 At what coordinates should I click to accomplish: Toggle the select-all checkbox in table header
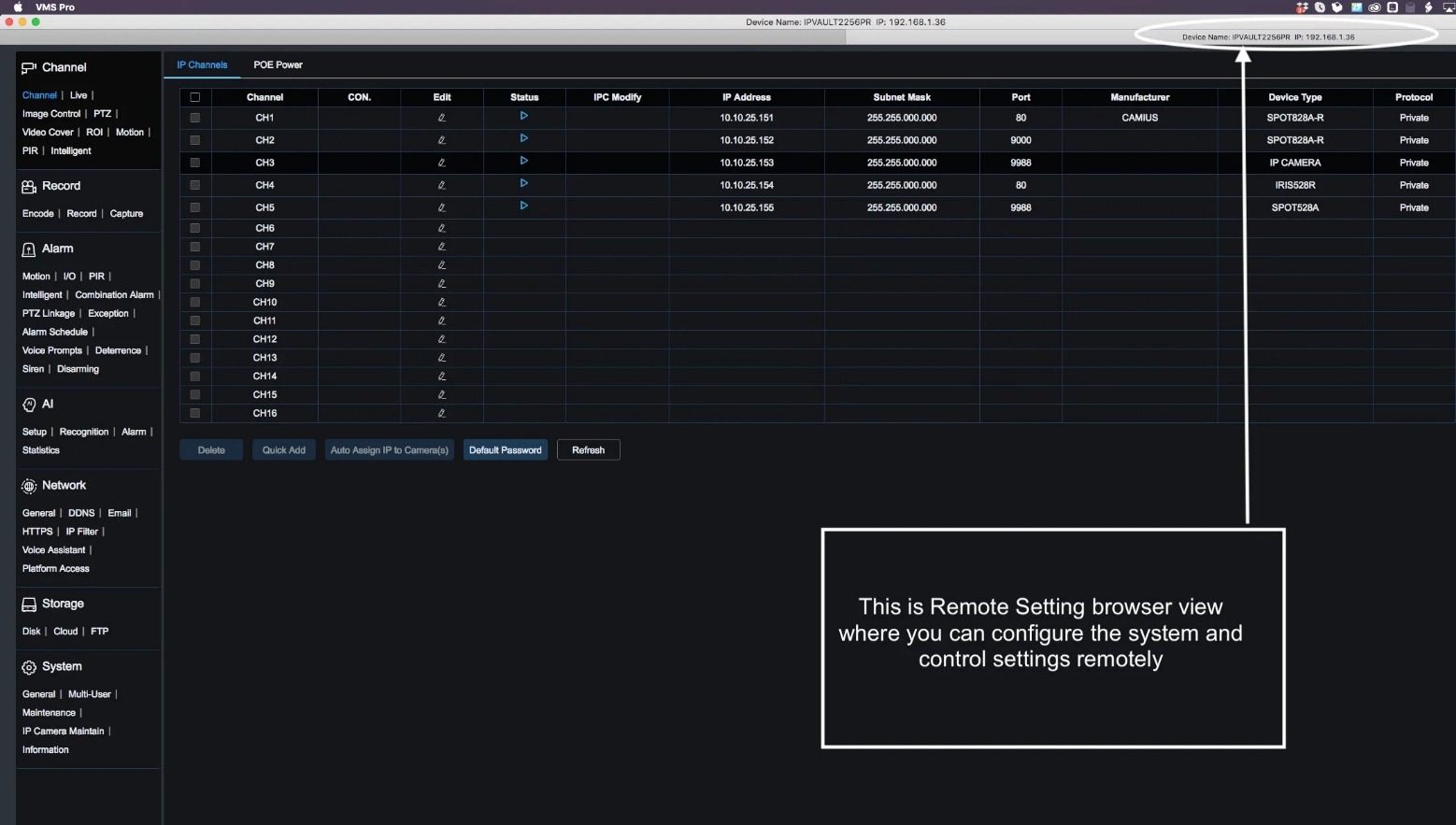[195, 97]
